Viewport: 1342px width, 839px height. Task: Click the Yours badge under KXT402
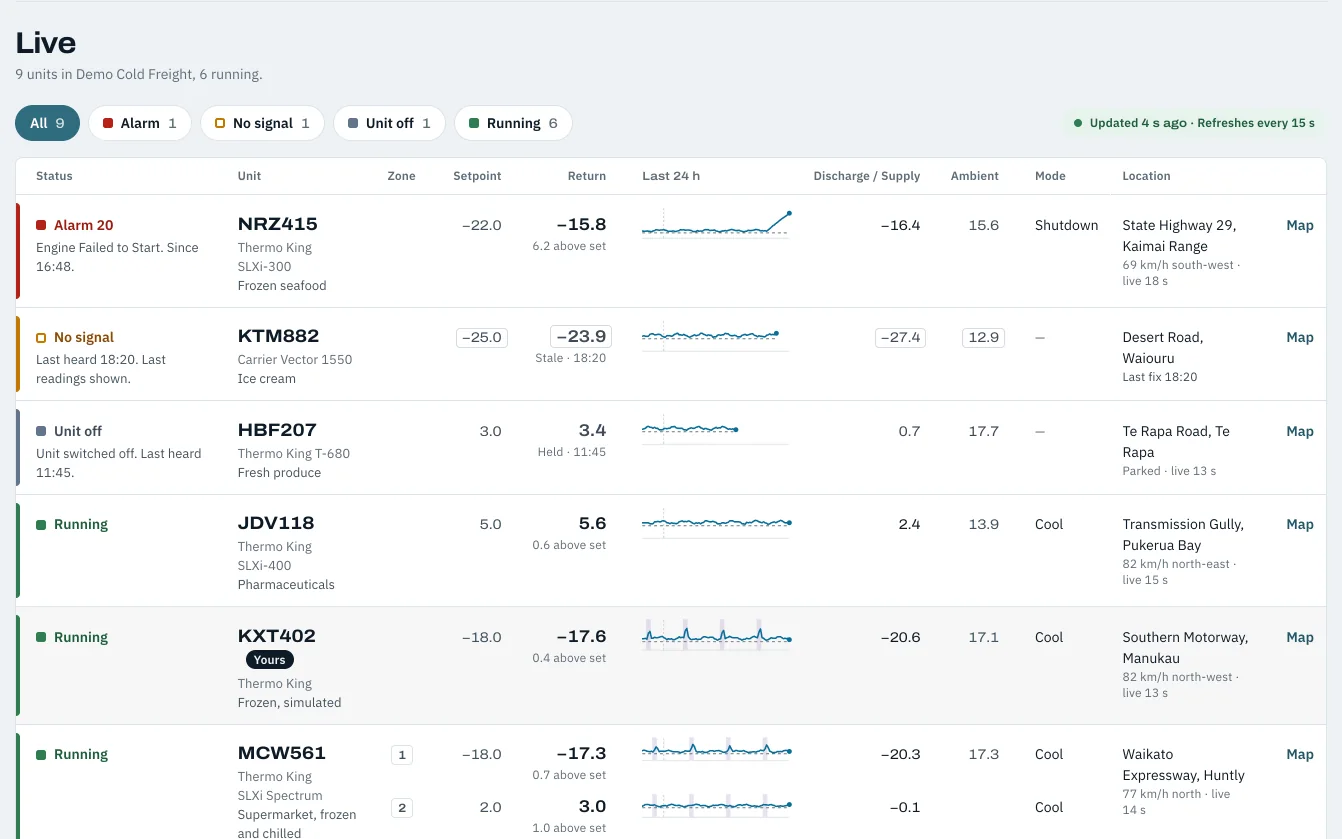269,660
